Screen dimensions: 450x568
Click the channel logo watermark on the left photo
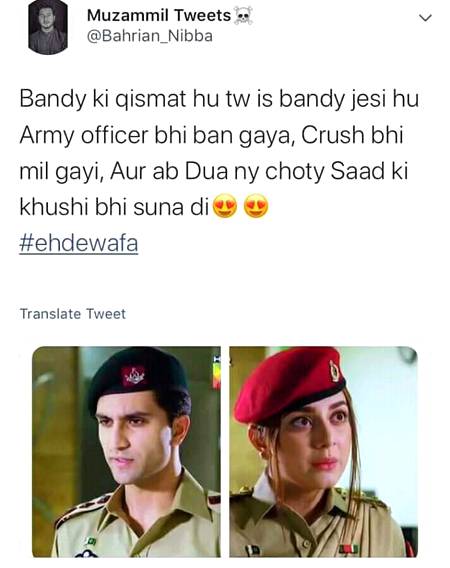217,372
